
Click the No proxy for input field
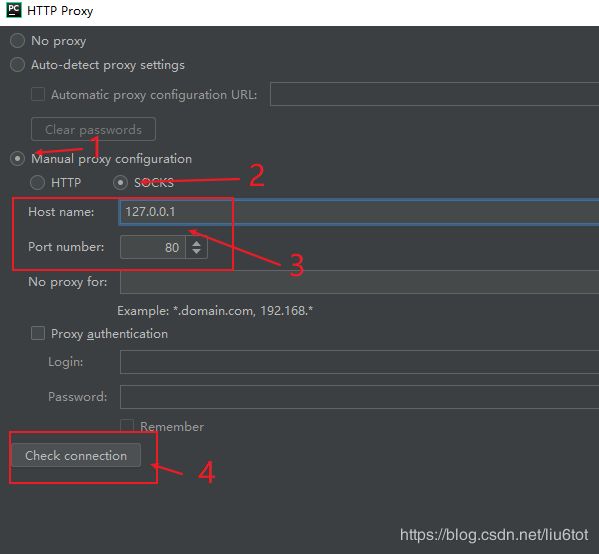point(359,282)
